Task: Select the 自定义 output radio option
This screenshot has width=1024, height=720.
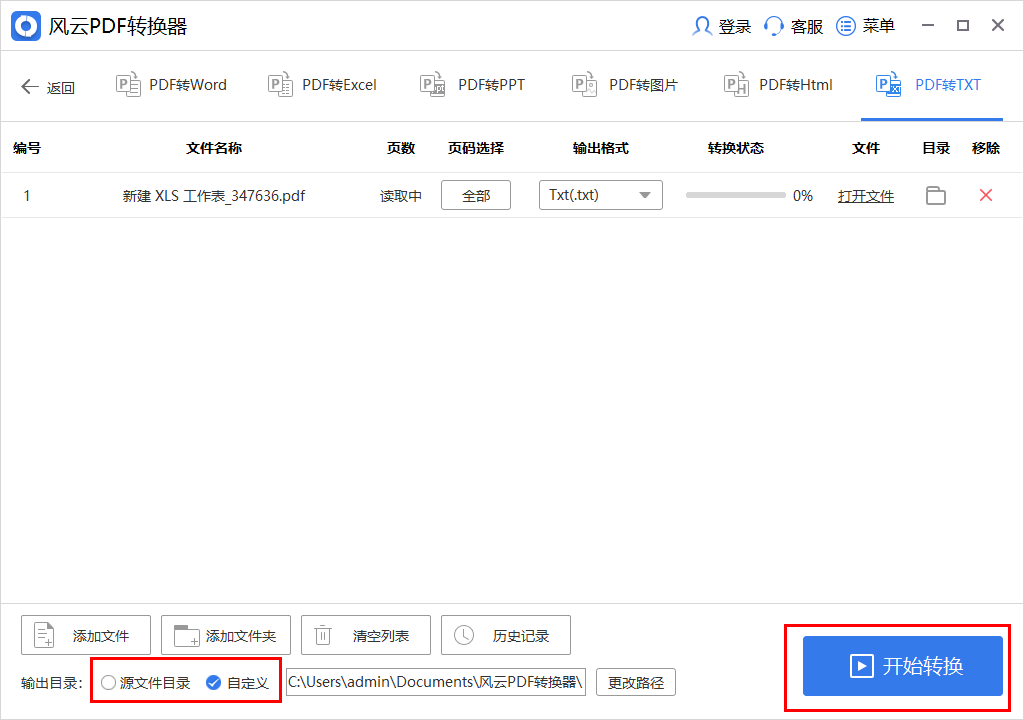Action: click(x=213, y=683)
